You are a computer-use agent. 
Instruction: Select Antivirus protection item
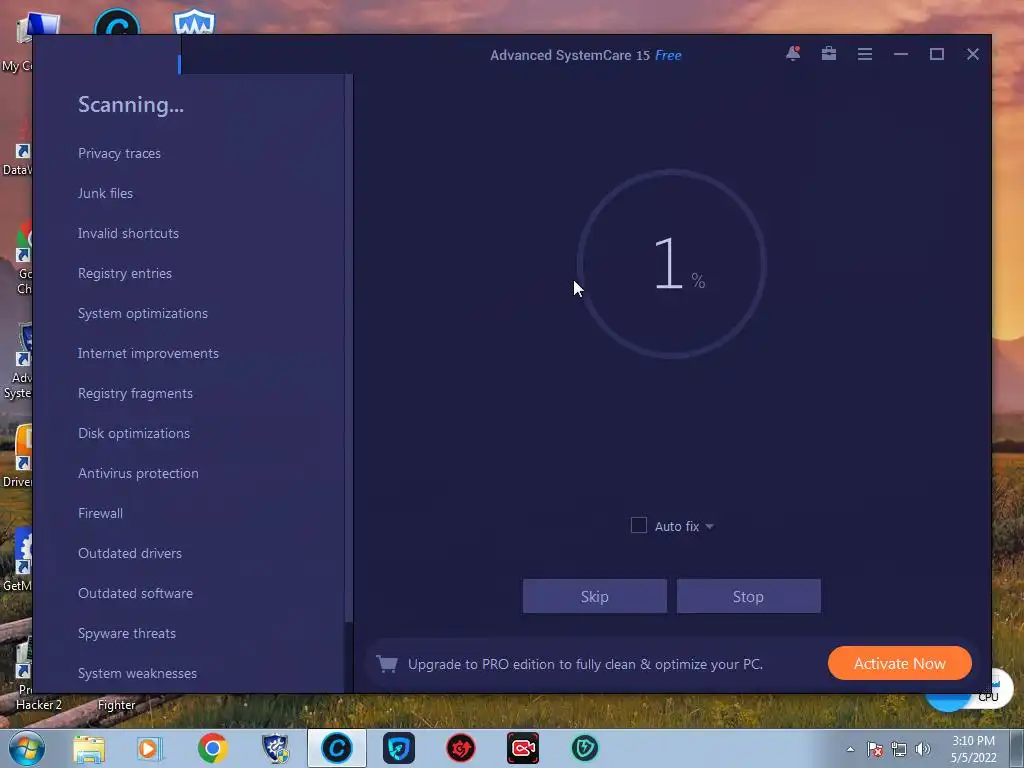point(138,473)
